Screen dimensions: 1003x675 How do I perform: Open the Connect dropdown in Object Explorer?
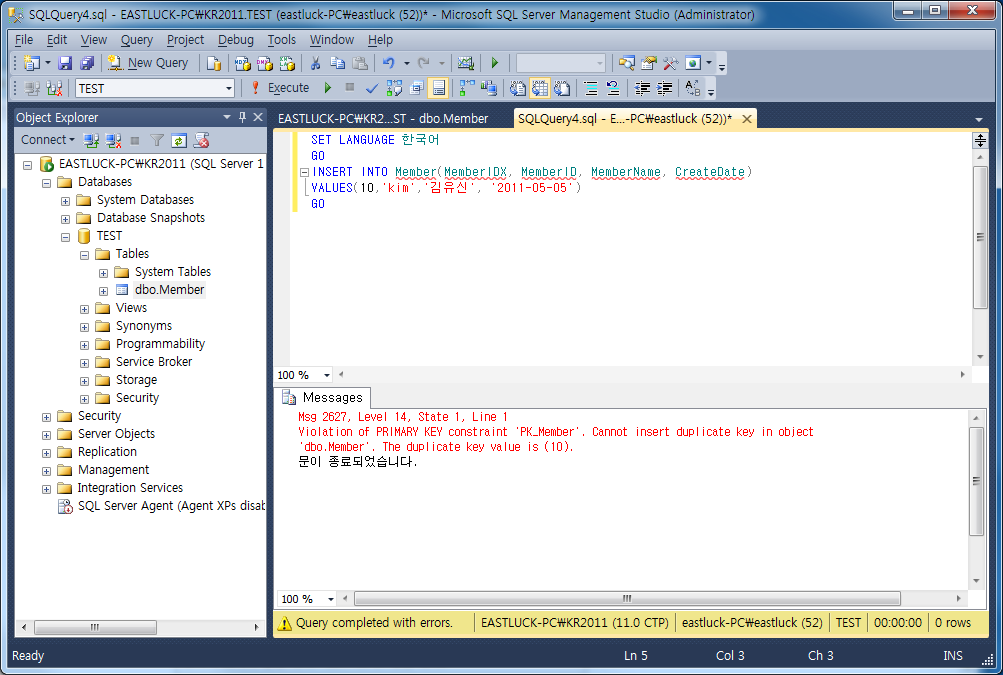pyautogui.click(x=47, y=139)
